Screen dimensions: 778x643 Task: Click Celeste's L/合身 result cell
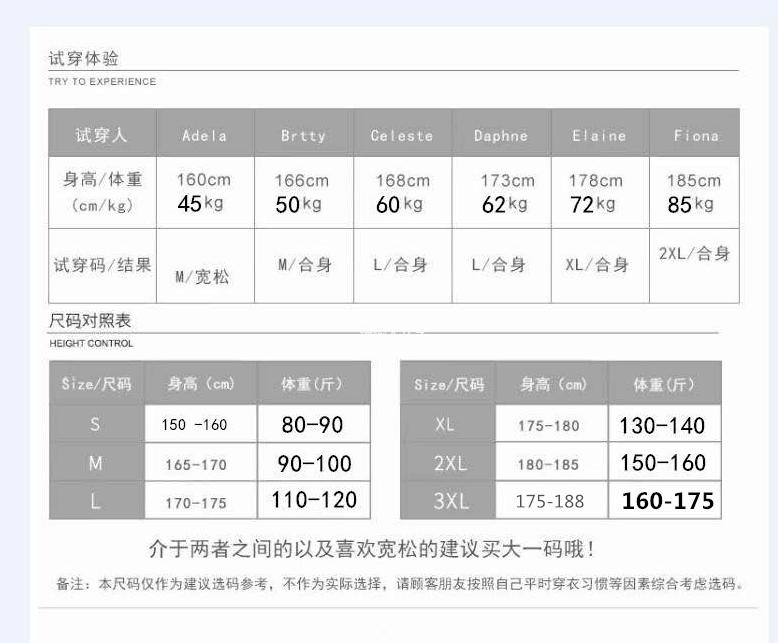click(402, 265)
